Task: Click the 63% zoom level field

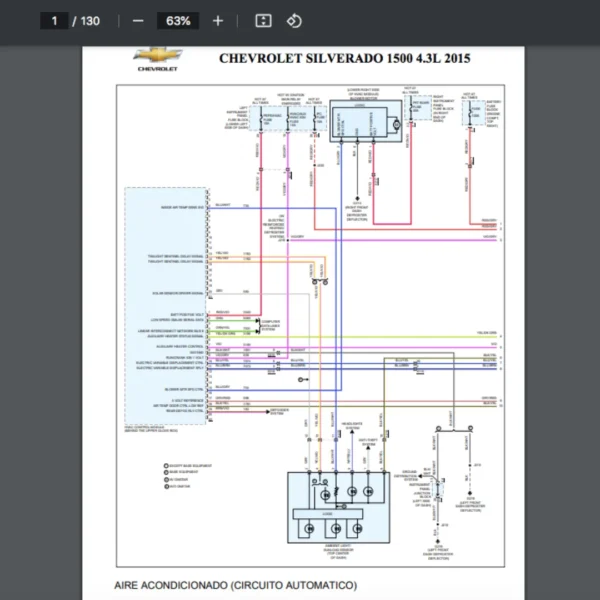Action: pyautogui.click(x=179, y=20)
